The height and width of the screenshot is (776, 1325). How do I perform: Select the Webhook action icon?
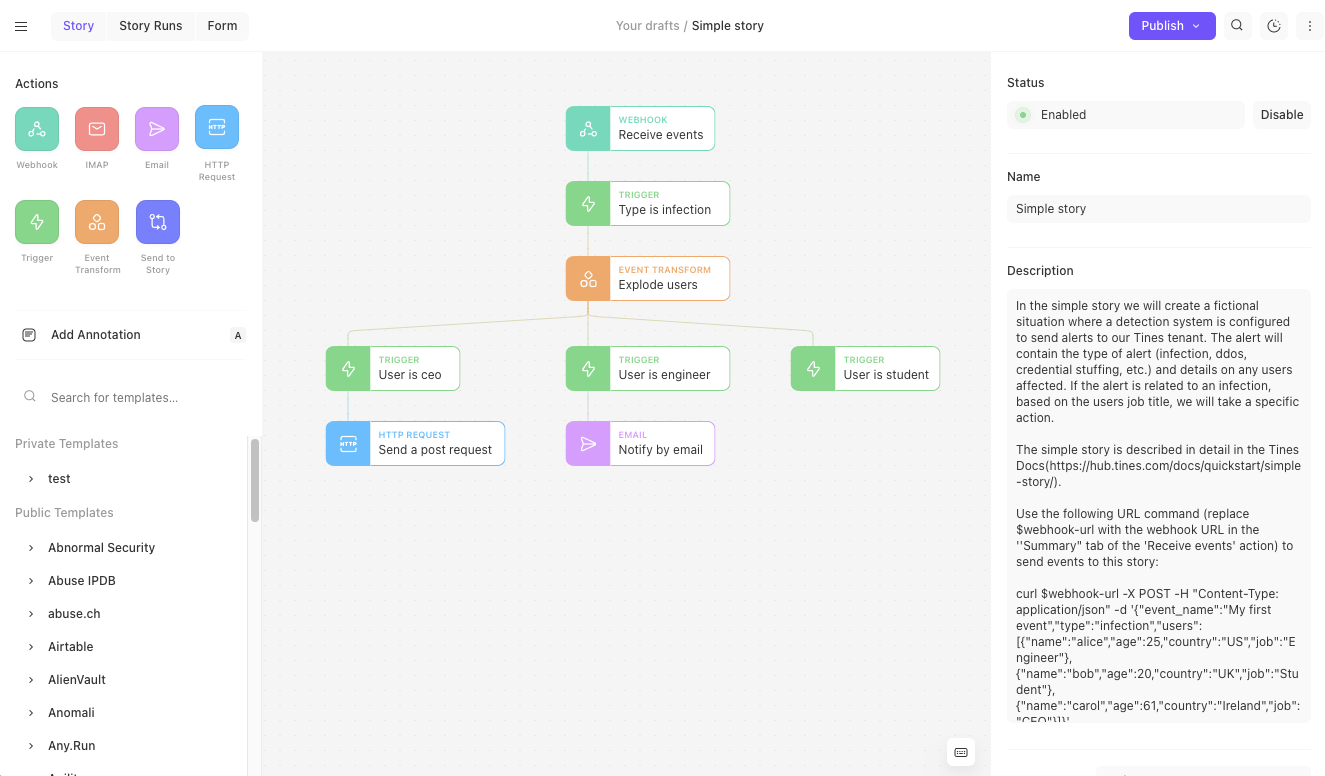pos(37,129)
